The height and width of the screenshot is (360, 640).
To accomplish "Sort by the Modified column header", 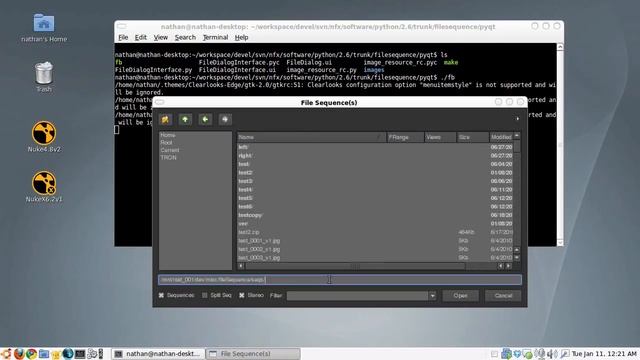I will click(x=501, y=137).
